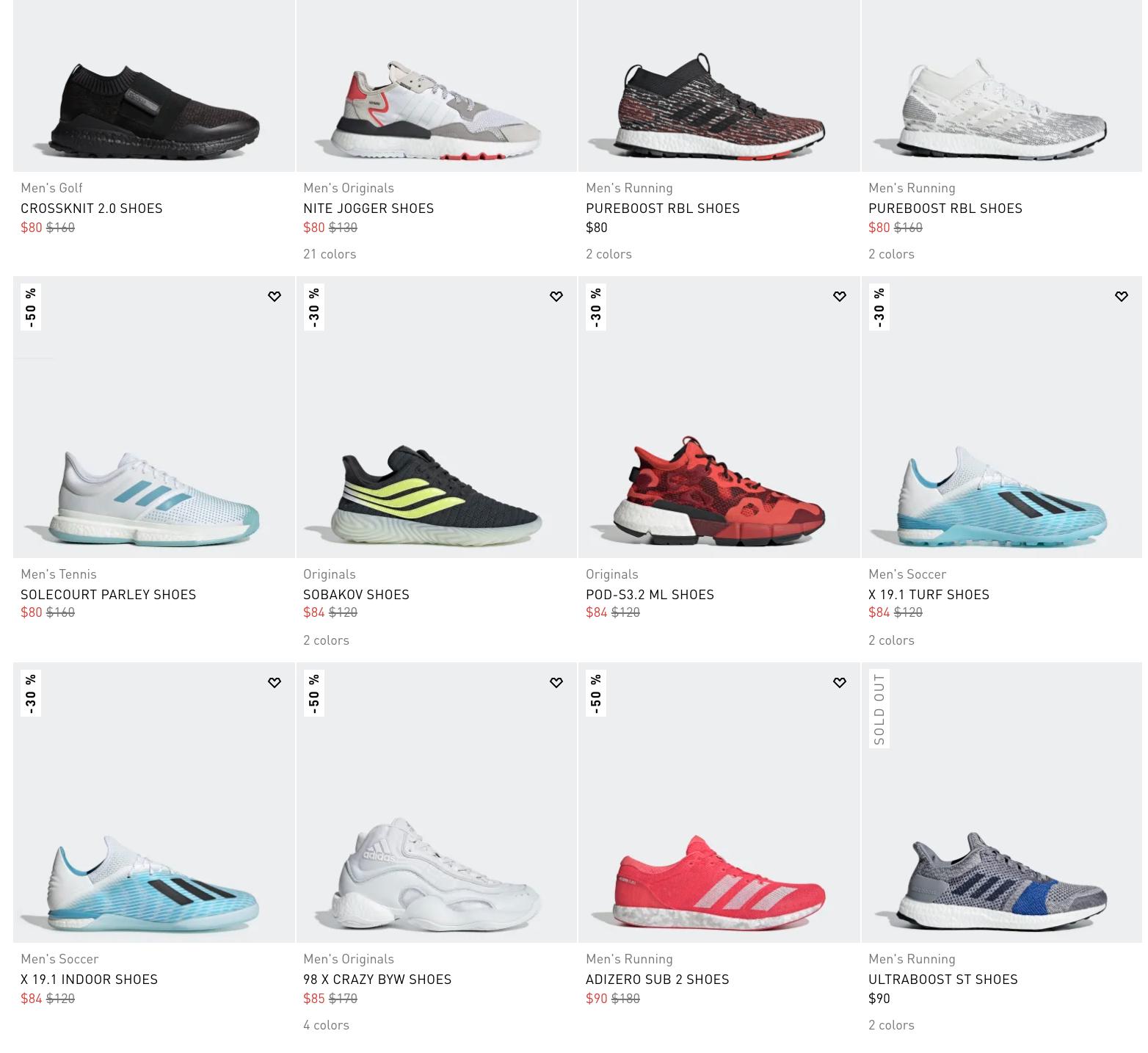Toggle wishlist heart on Sobakov Shoes

556,297
